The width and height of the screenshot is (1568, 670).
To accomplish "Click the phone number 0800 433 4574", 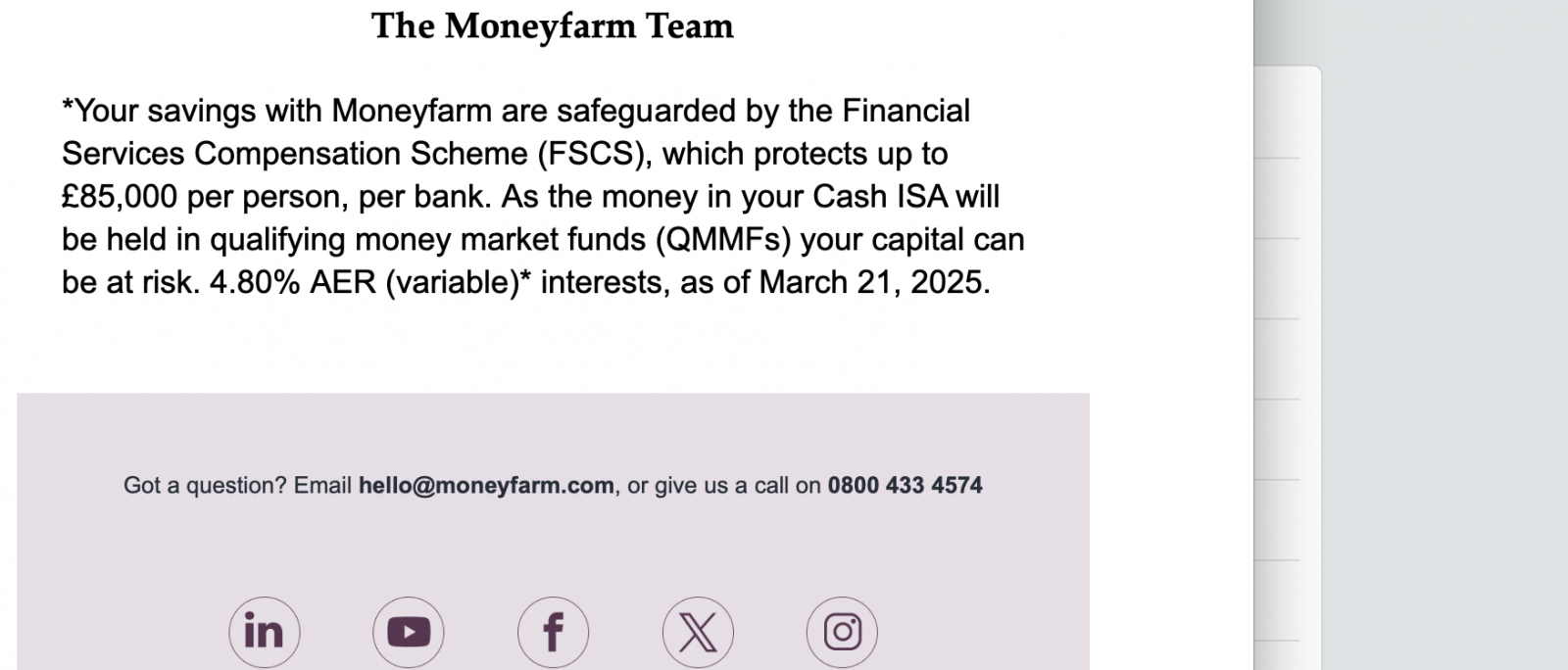I will coord(905,486).
